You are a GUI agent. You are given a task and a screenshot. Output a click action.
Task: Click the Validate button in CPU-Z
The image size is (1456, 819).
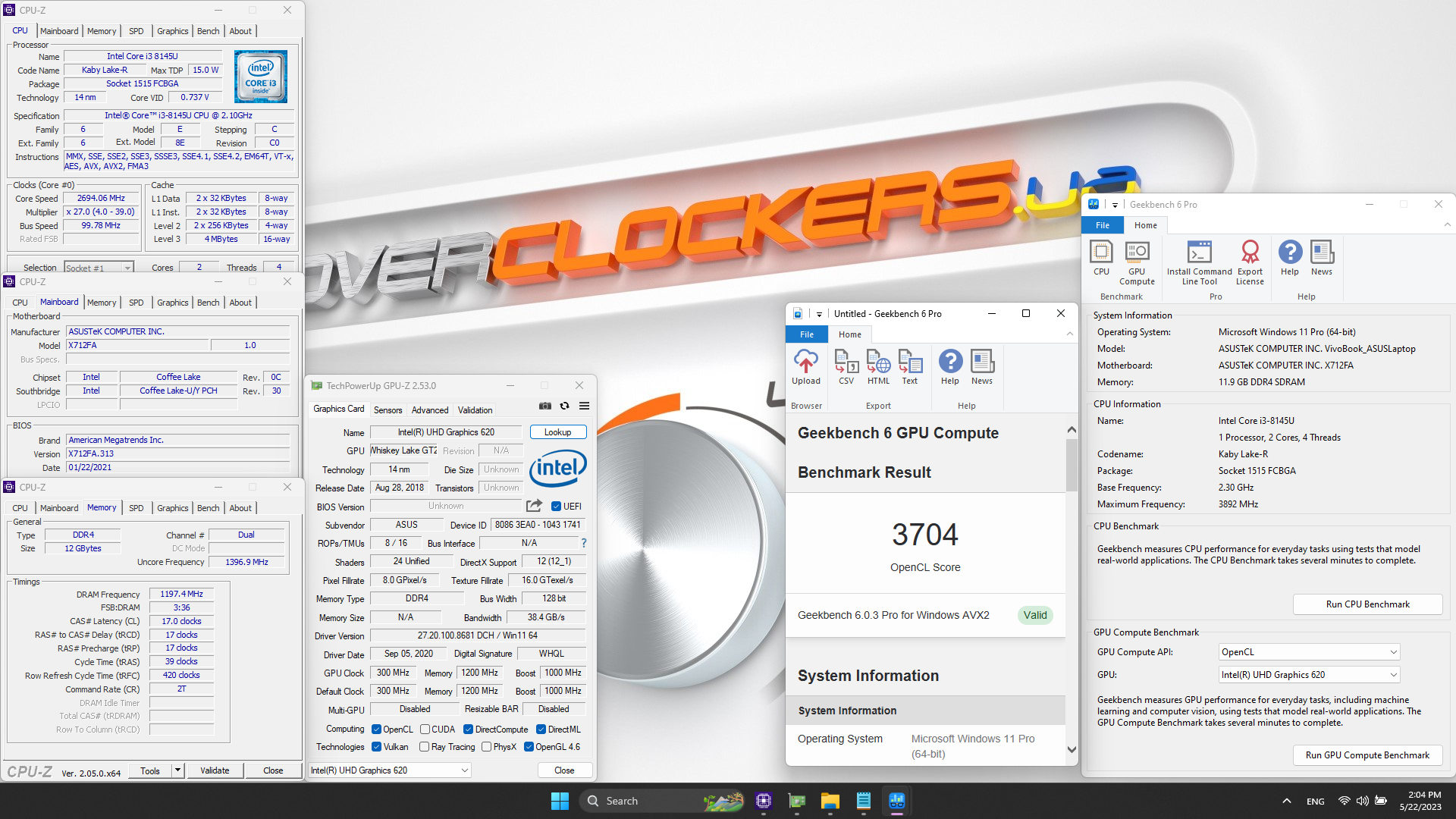click(x=215, y=770)
